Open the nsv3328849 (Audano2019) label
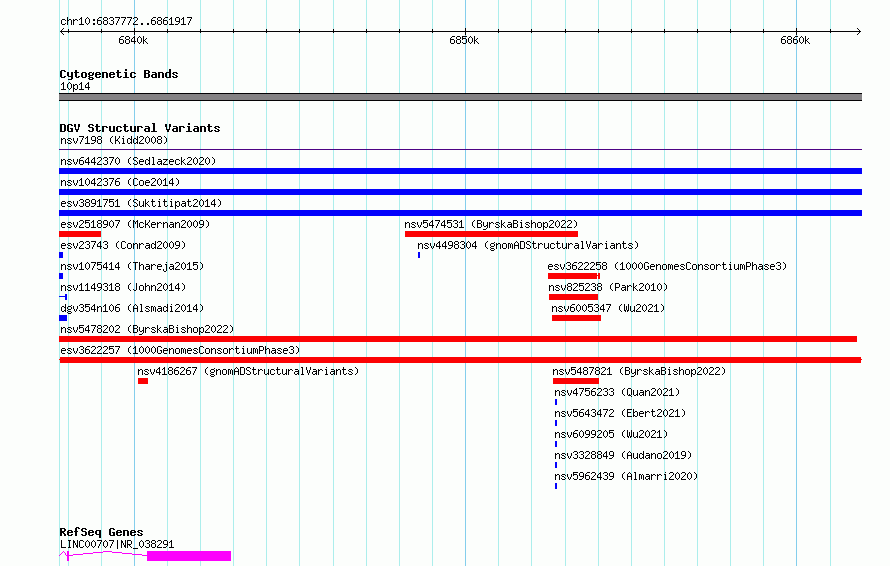Image resolution: width=890 pixels, height=566 pixels. (623, 455)
